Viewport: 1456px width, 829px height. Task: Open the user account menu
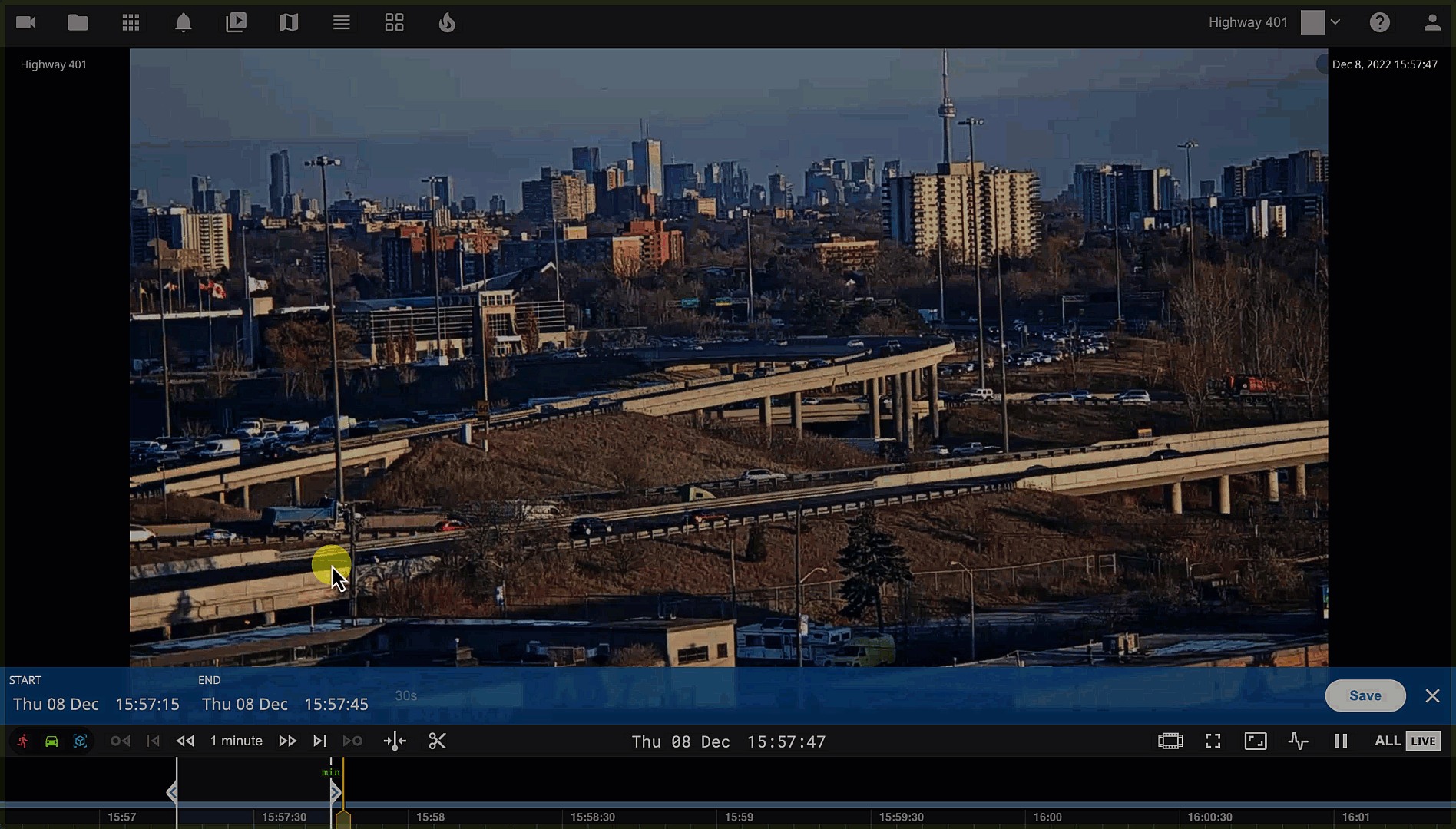pyautogui.click(x=1431, y=23)
